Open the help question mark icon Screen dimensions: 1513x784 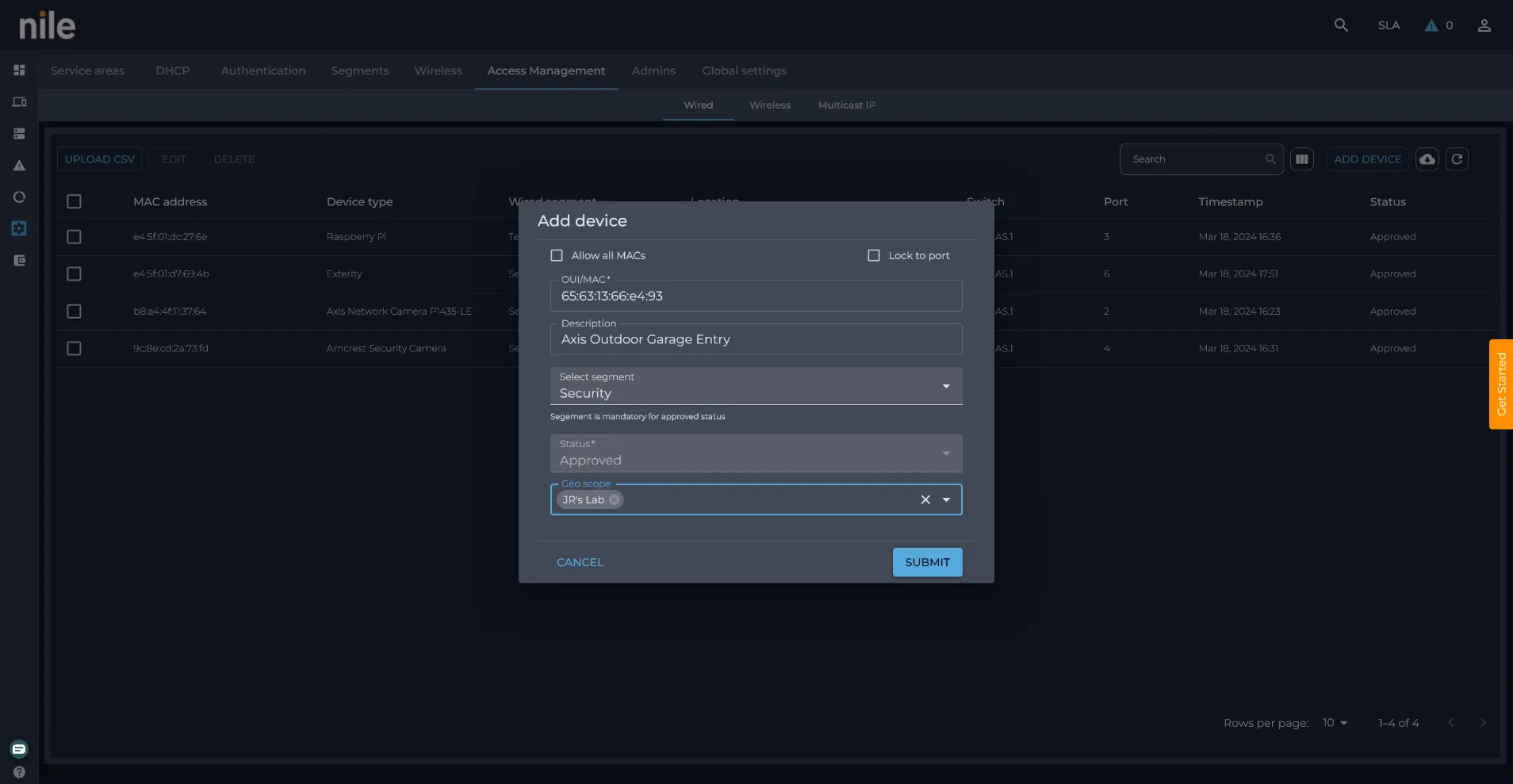click(19, 772)
